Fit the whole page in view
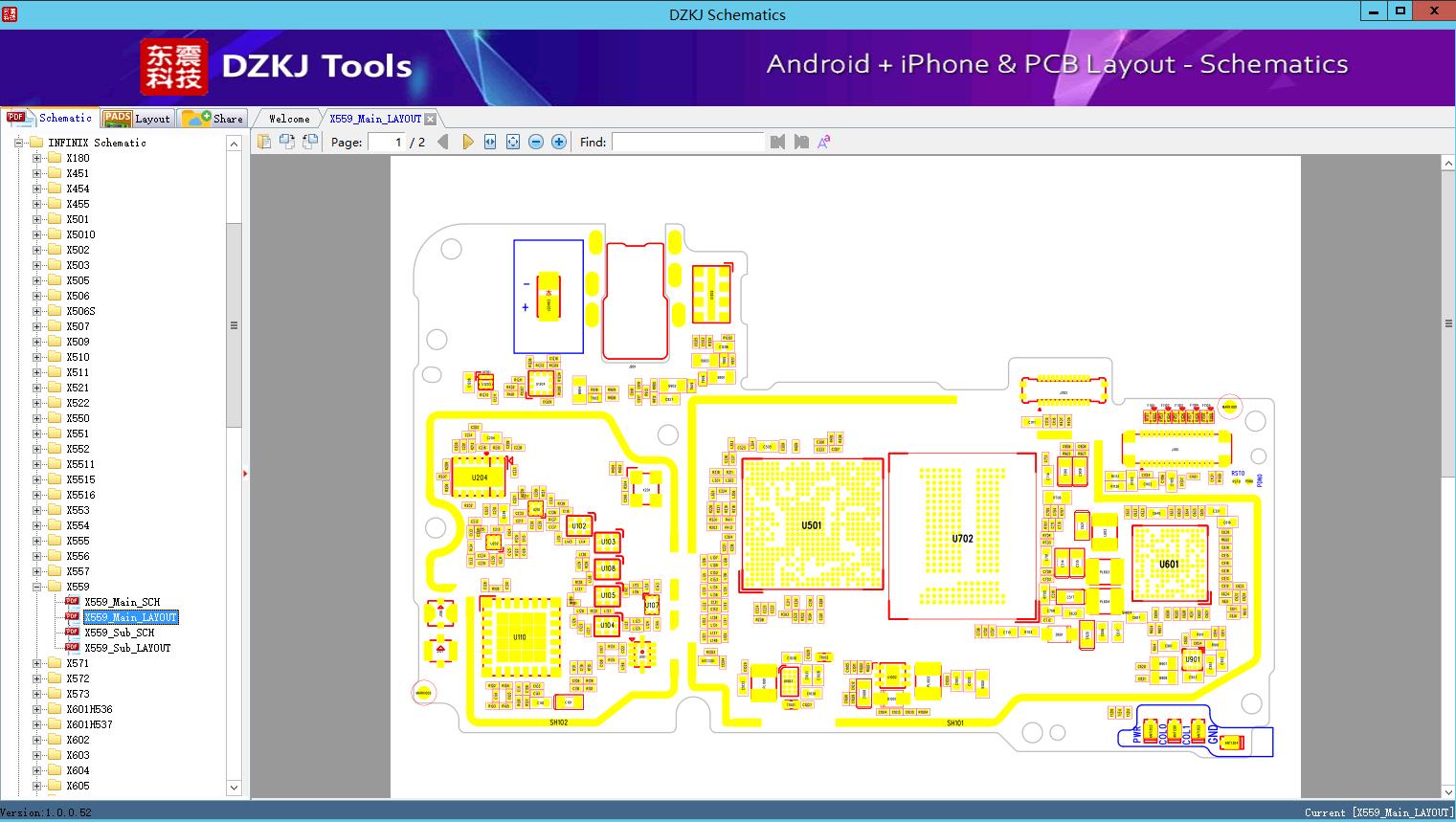This screenshot has width=1456, height=822. click(513, 142)
